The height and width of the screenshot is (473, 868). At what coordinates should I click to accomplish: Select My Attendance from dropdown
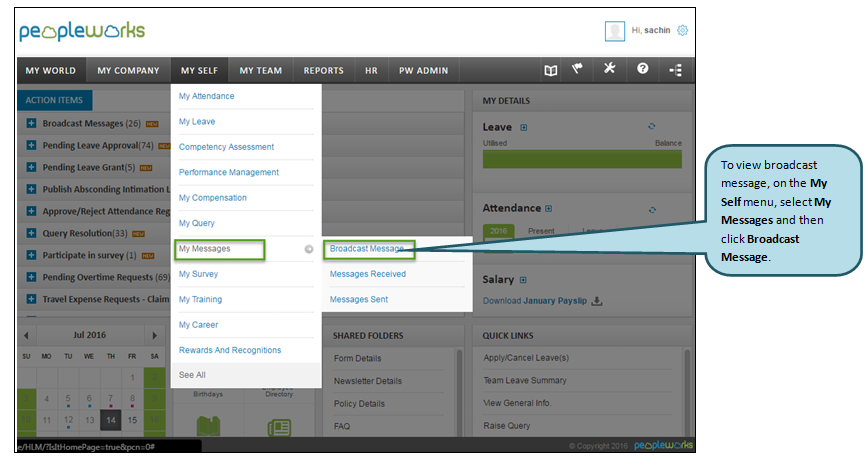click(206, 96)
